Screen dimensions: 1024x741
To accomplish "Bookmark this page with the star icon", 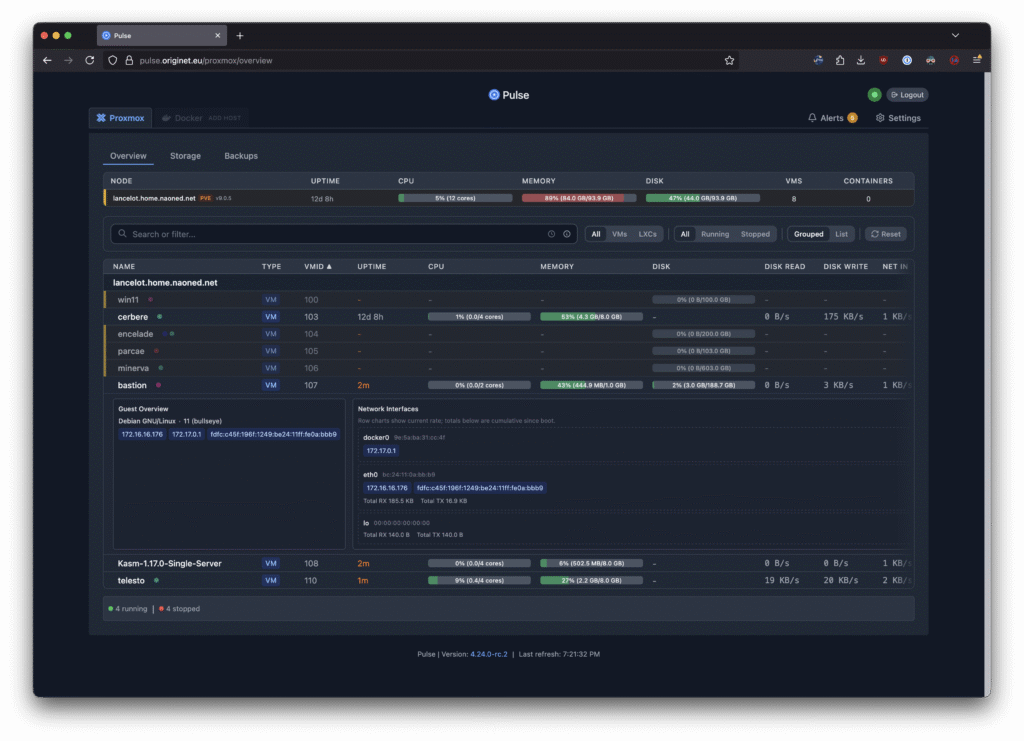I will (x=730, y=60).
